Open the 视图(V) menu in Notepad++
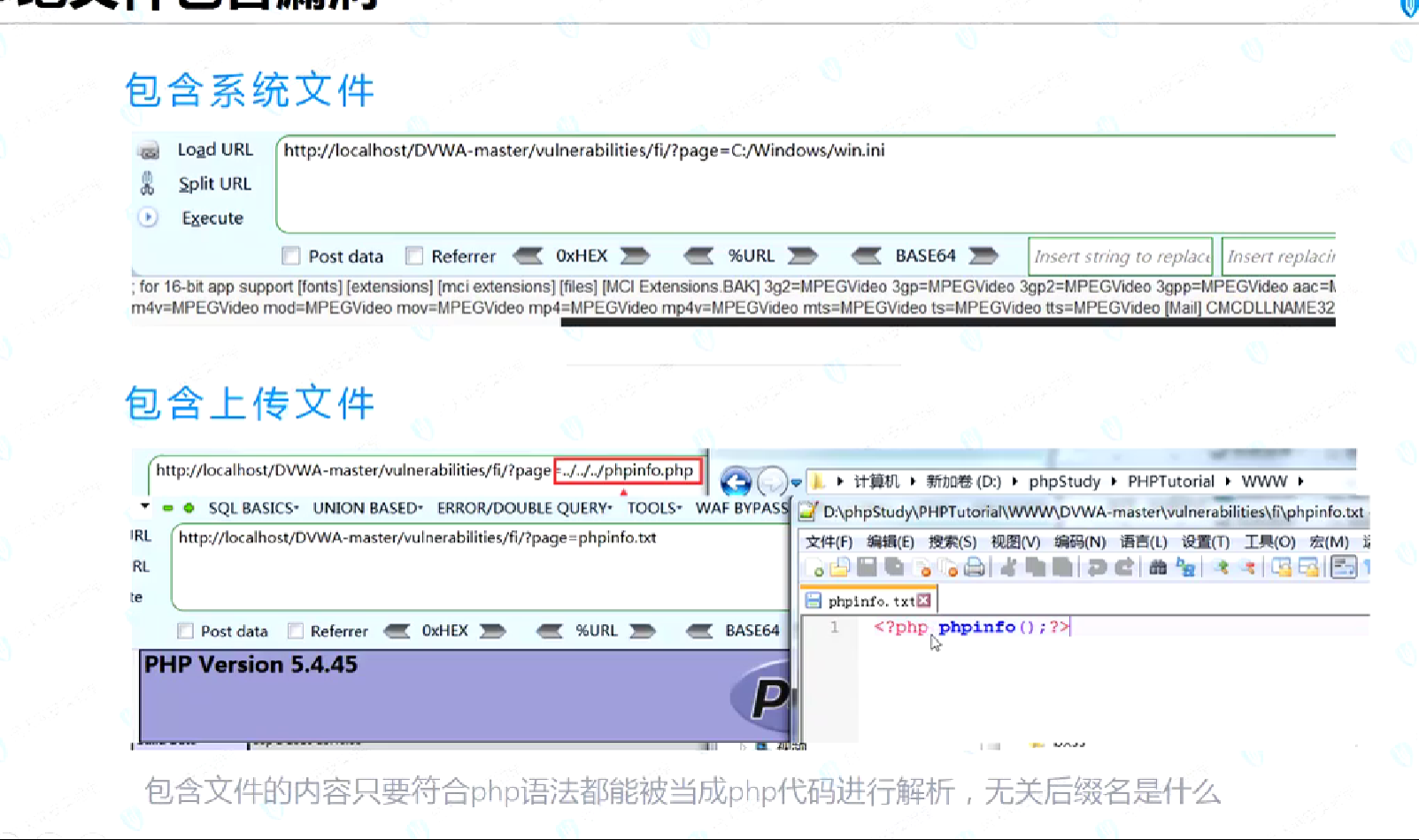 [x=1015, y=542]
